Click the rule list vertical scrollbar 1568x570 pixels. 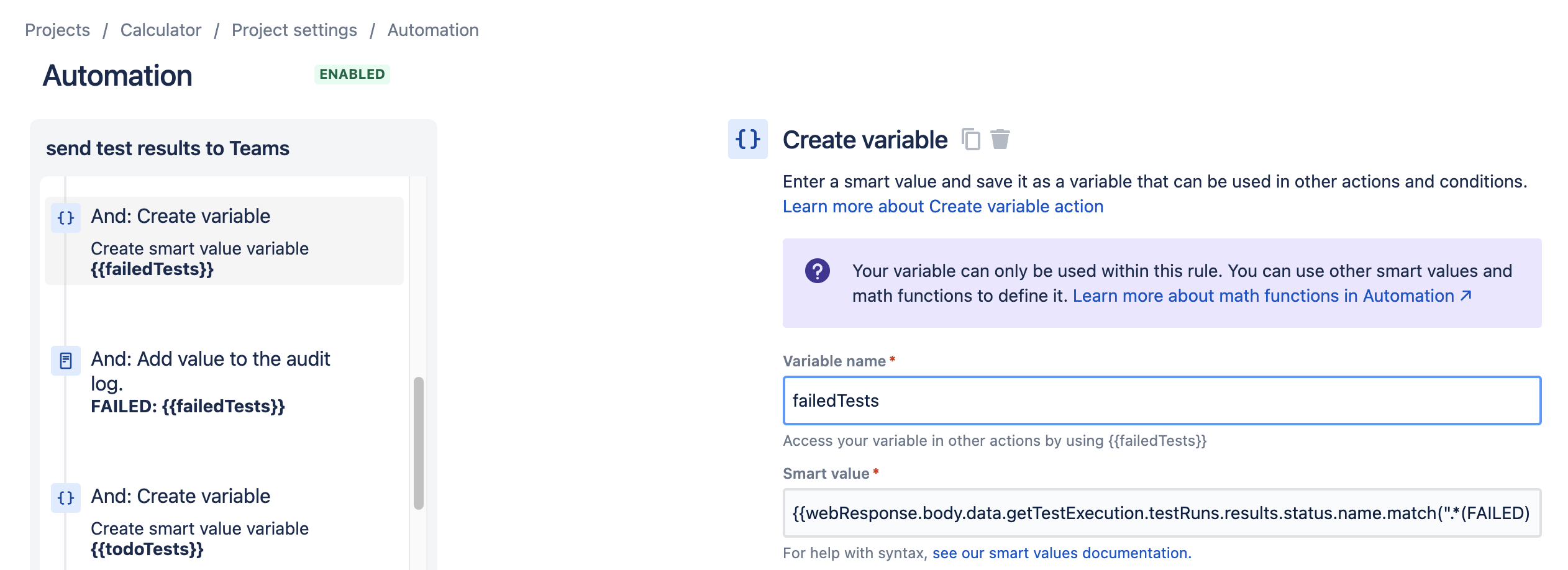pyautogui.click(x=419, y=443)
